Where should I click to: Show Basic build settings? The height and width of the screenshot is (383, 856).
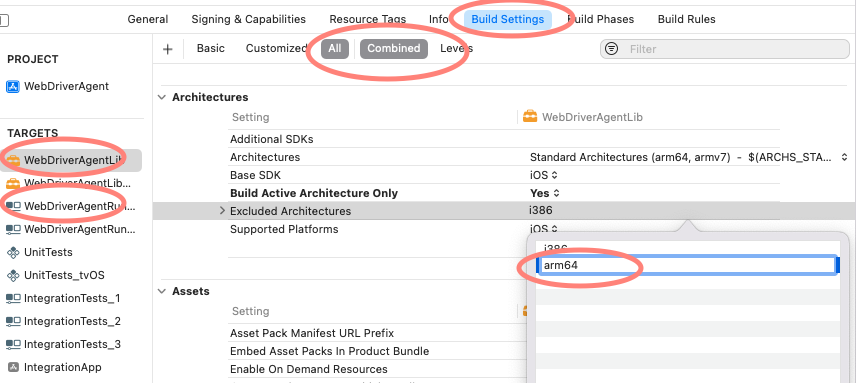[211, 48]
